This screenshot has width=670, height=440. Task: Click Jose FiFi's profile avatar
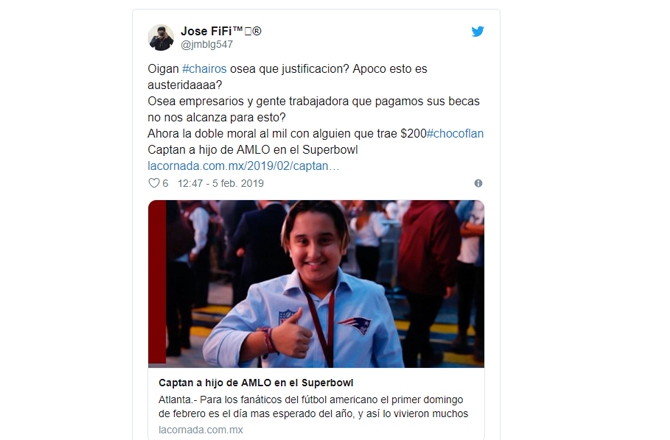pos(161,38)
